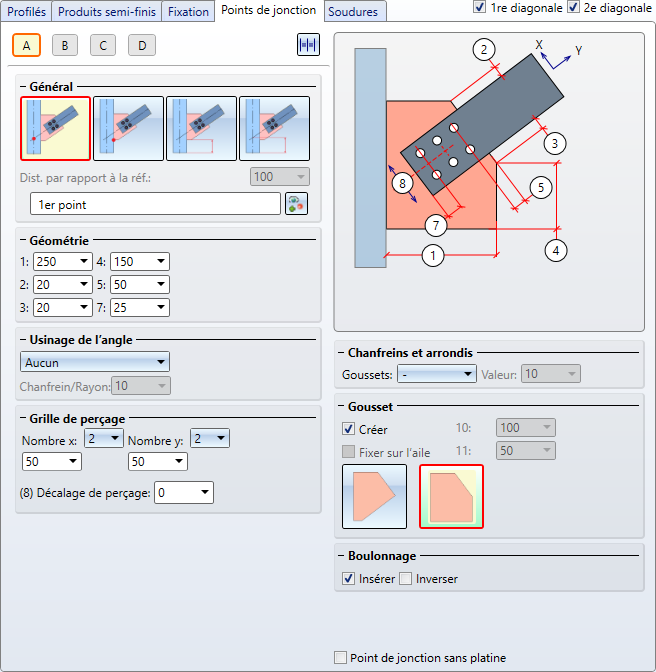Image resolution: width=656 pixels, height=672 pixels.
Task: Open Géométrie dropdown 7 showing 25
Action: pos(140,308)
